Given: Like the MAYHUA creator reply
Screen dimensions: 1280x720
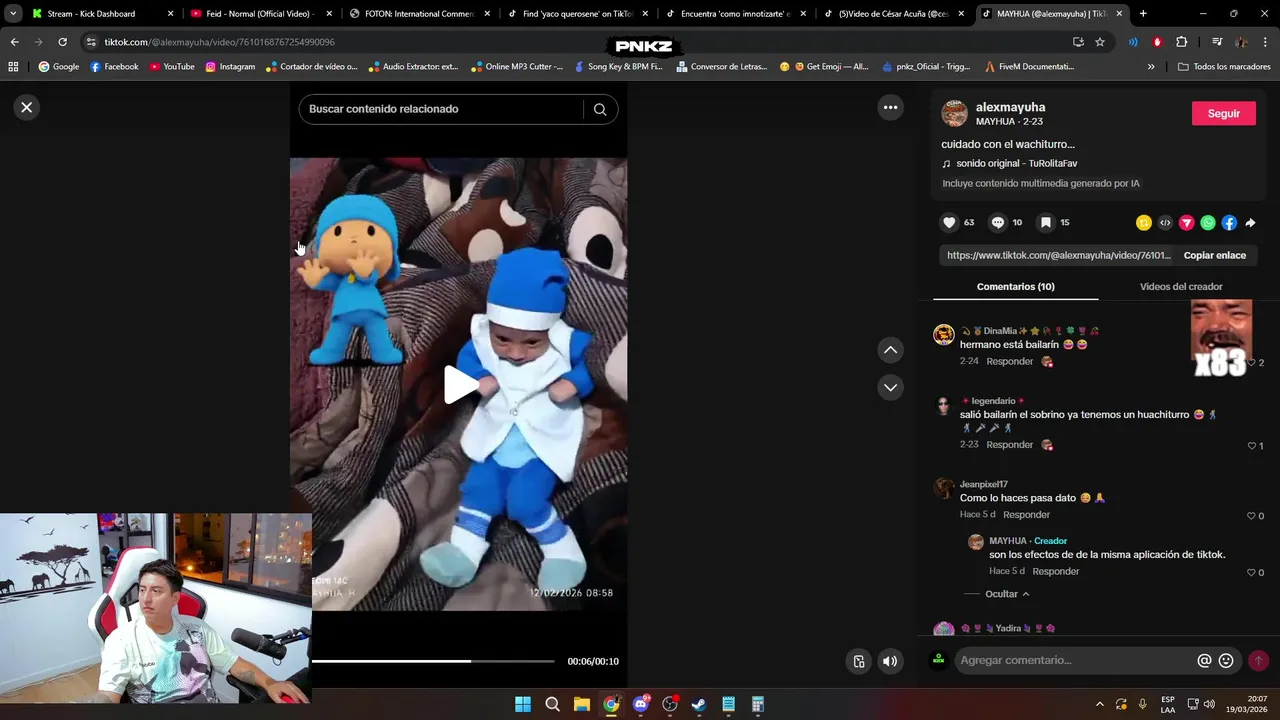Looking at the screenshot, I should [x=1252, y=573].
